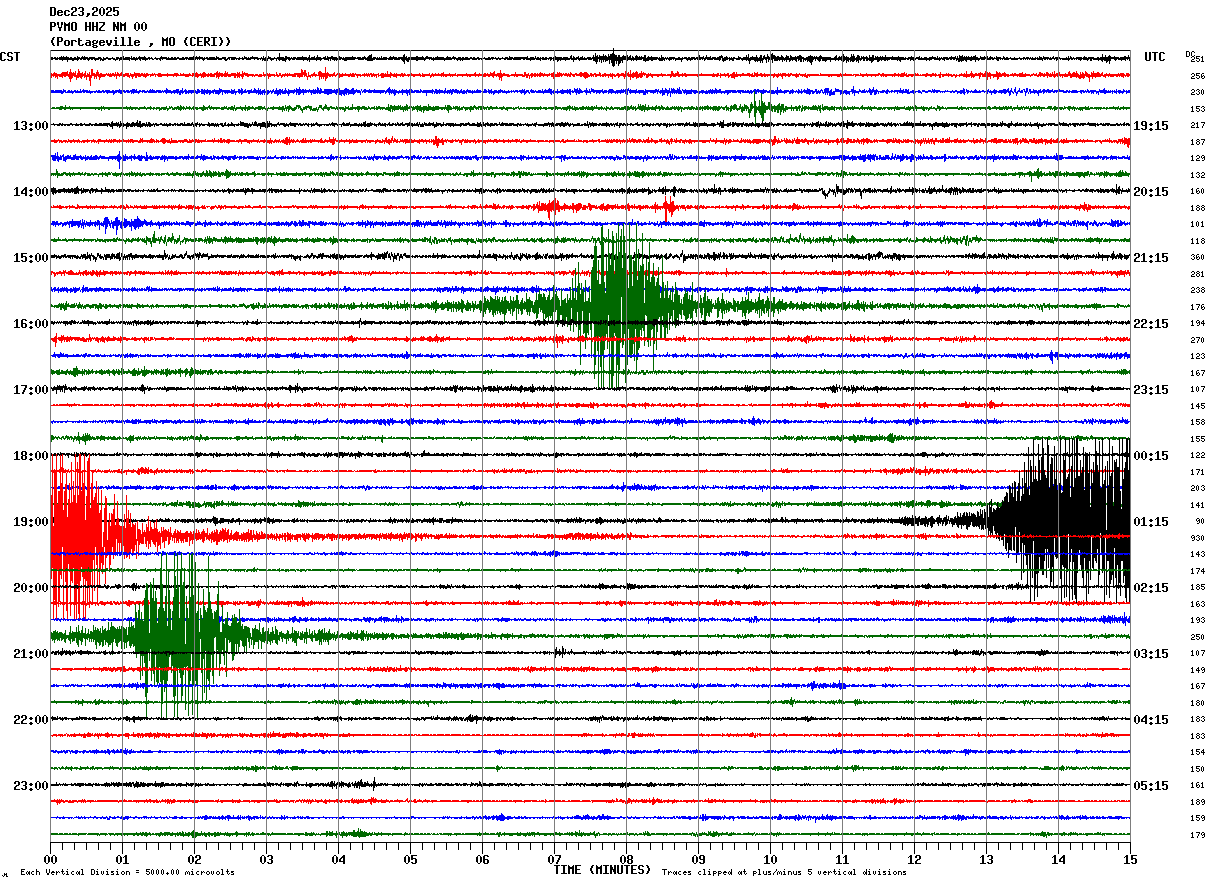This screenshot has width=1210, height=886.
Task: Select the 15:00 CST time label
Action: tap(30, 258)
